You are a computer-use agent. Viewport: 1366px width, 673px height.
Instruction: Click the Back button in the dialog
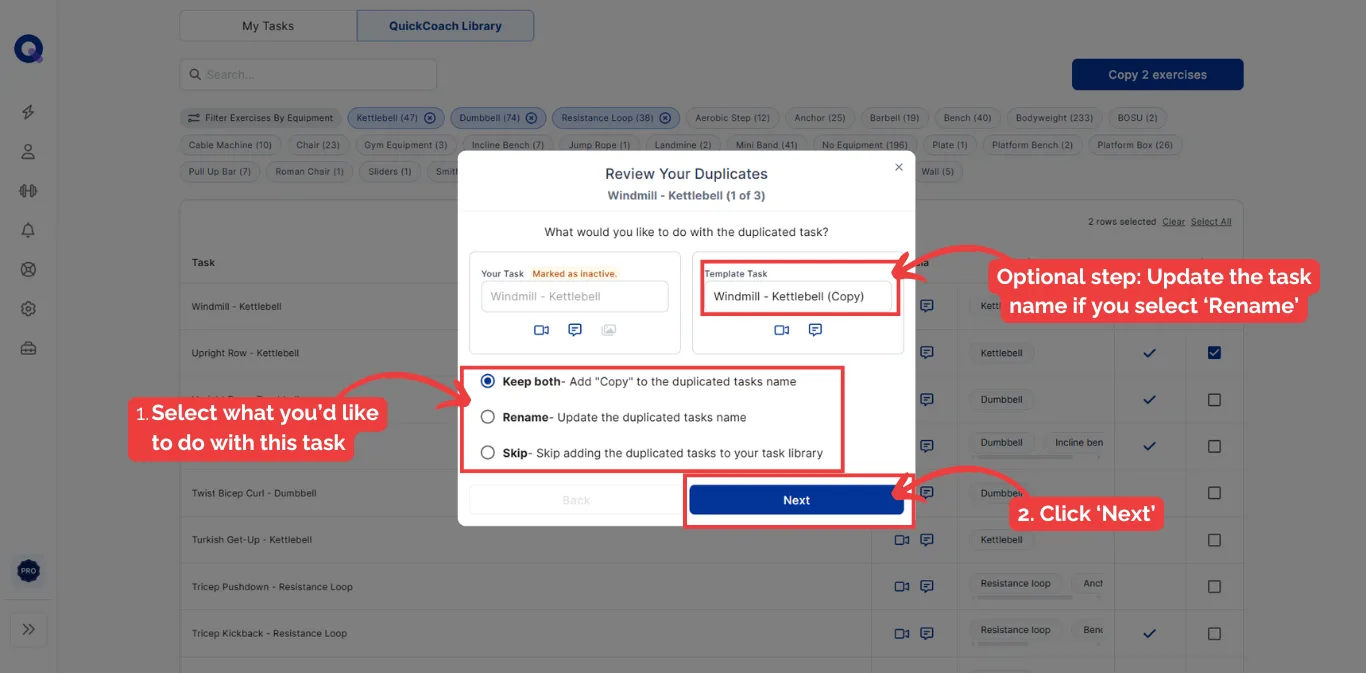pos(576,500)
